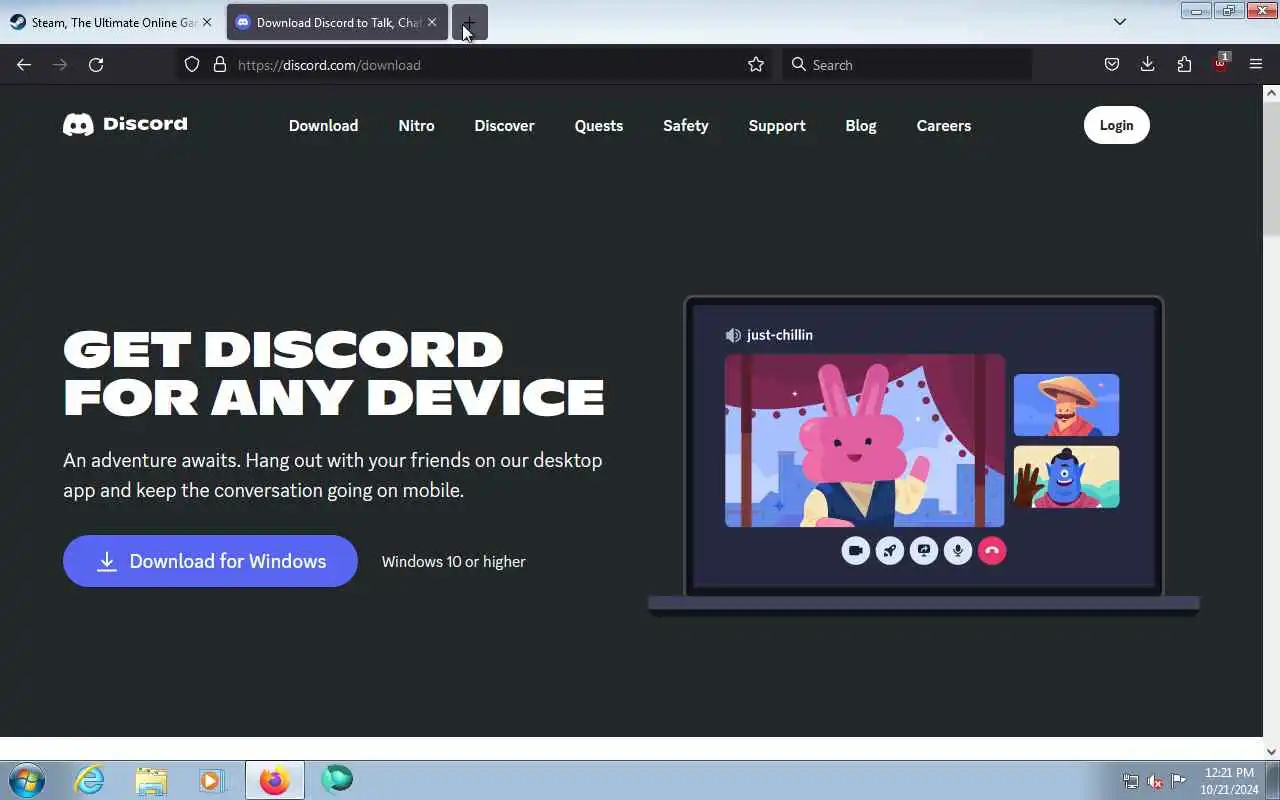Click Firefox icon on taskbar

tap(274, 780)
